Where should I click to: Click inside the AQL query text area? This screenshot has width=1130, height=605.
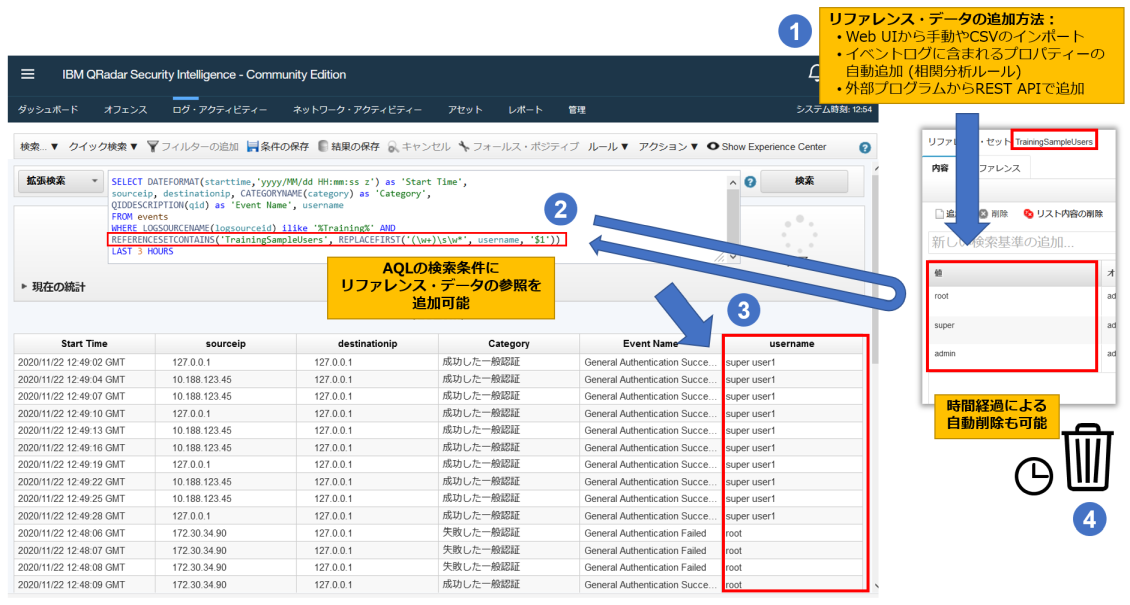click(417, 216)
